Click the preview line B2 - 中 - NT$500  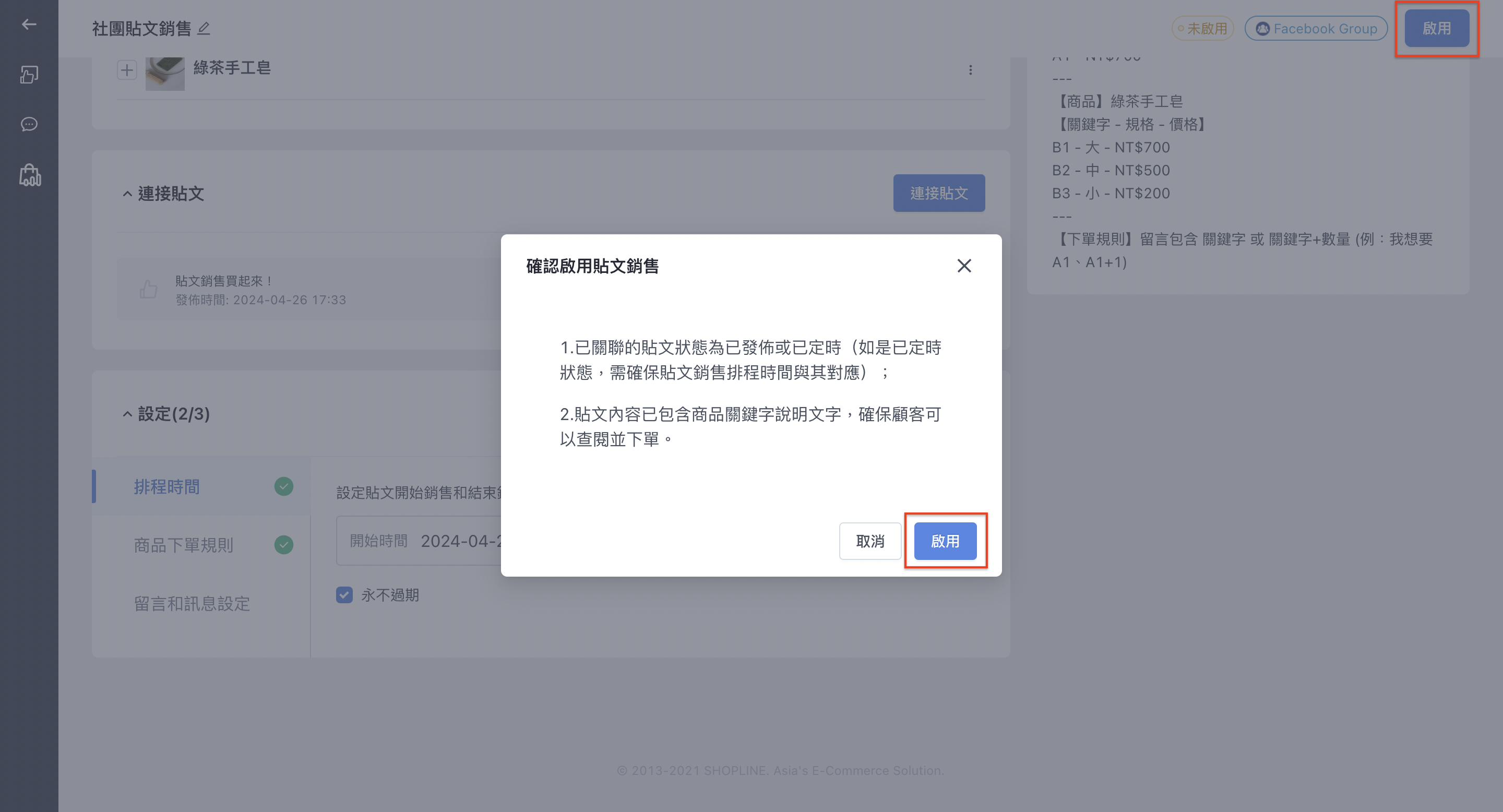click(x=1111, y=170)
